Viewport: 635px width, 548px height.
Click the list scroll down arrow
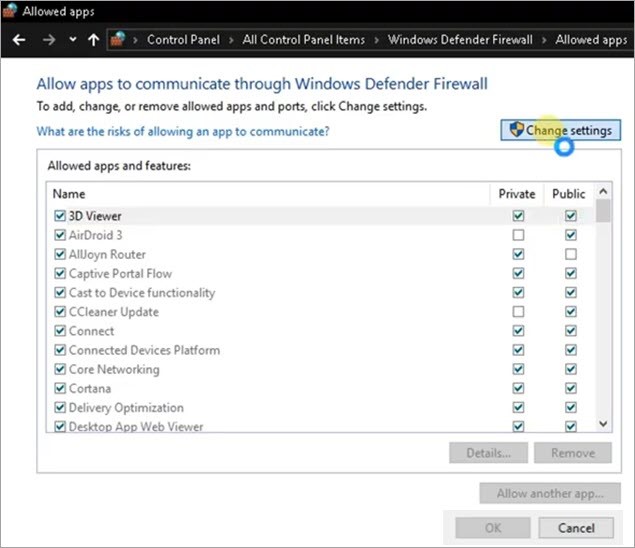point(603,424)
